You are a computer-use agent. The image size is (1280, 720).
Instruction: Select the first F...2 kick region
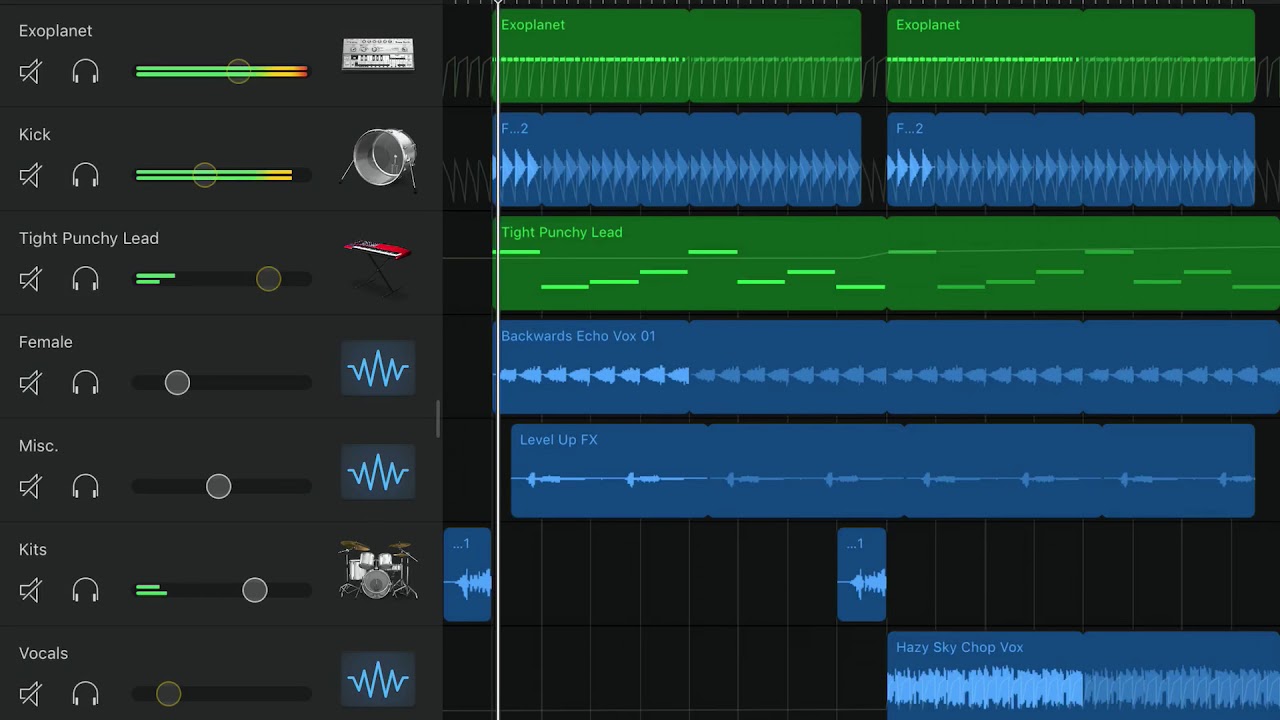click(x=678, y=160)
